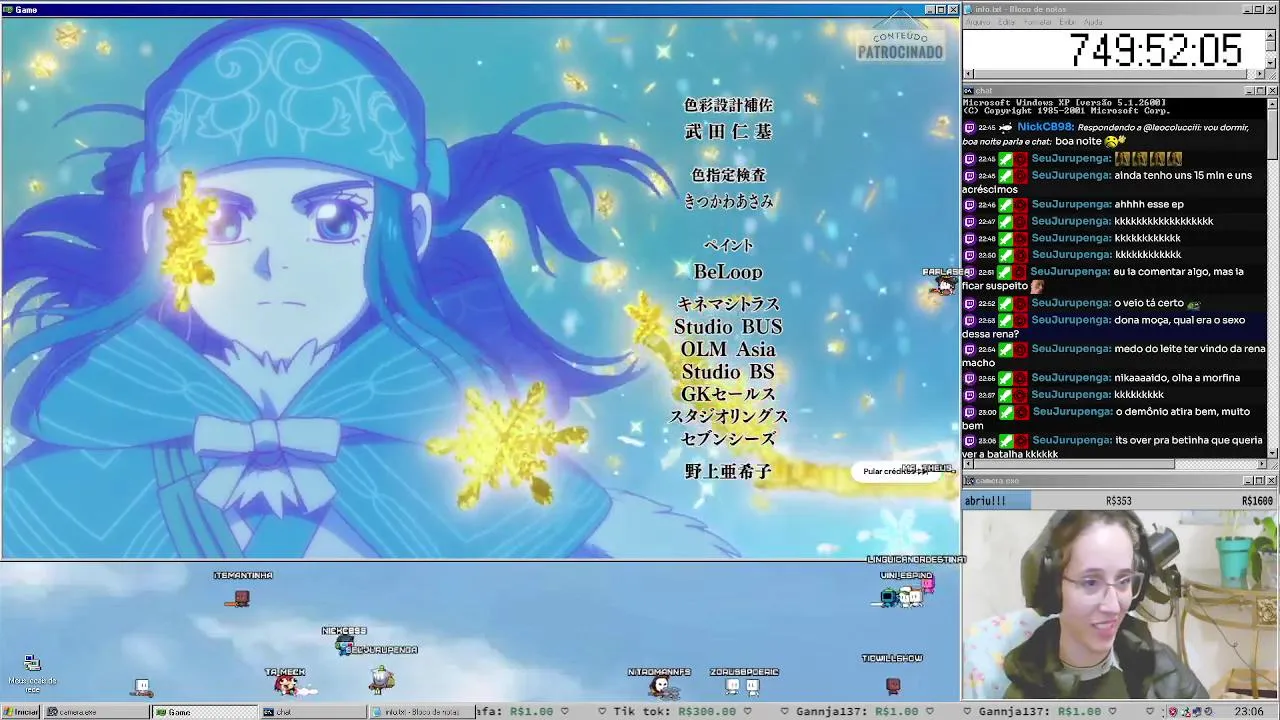The height and width of the screenshot is (720, 1280).
Task: Open info.txt Bloco de notas taskbar button
Action: pyautogui.click(x=420, y=712)
